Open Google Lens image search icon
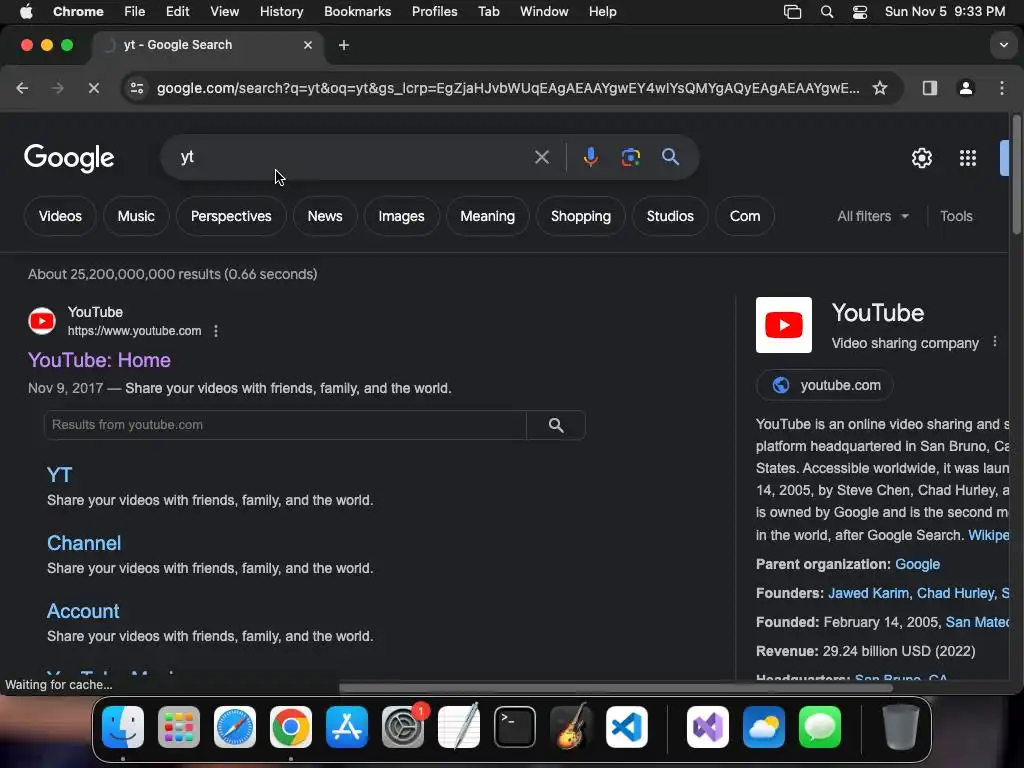The width and height of the screenshot is (1024, 768). click(x=630, y=157)
